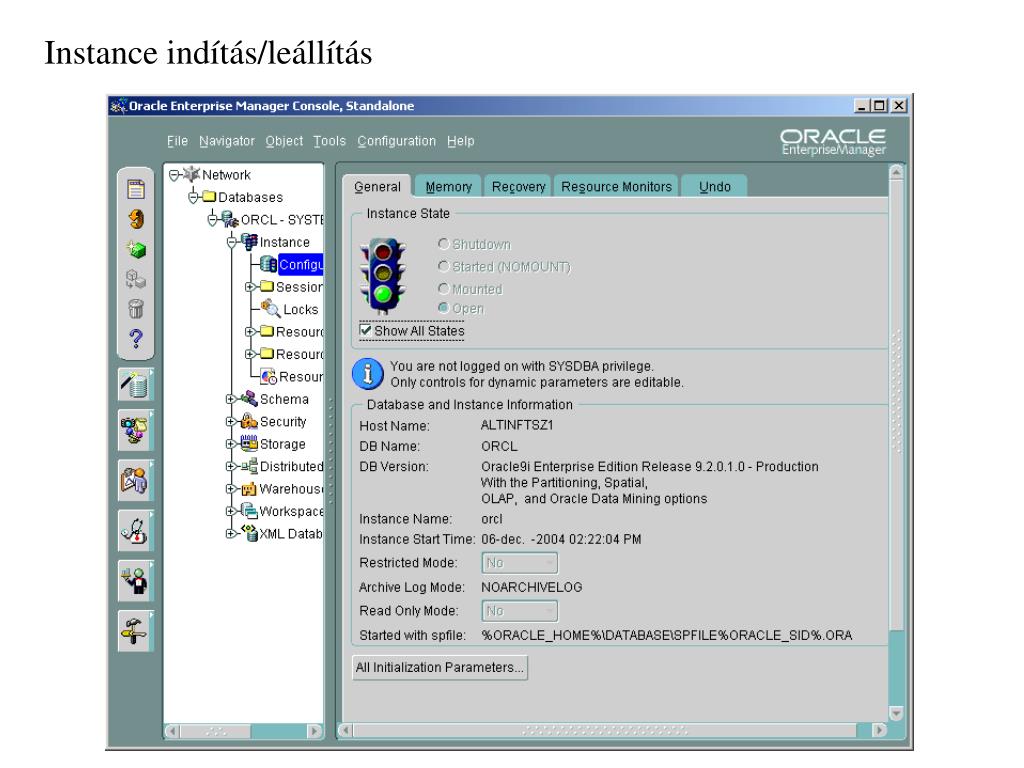Screen dimensions: 1024x768
Task: Collapse the Network tree node
Action: coord(174,175)
